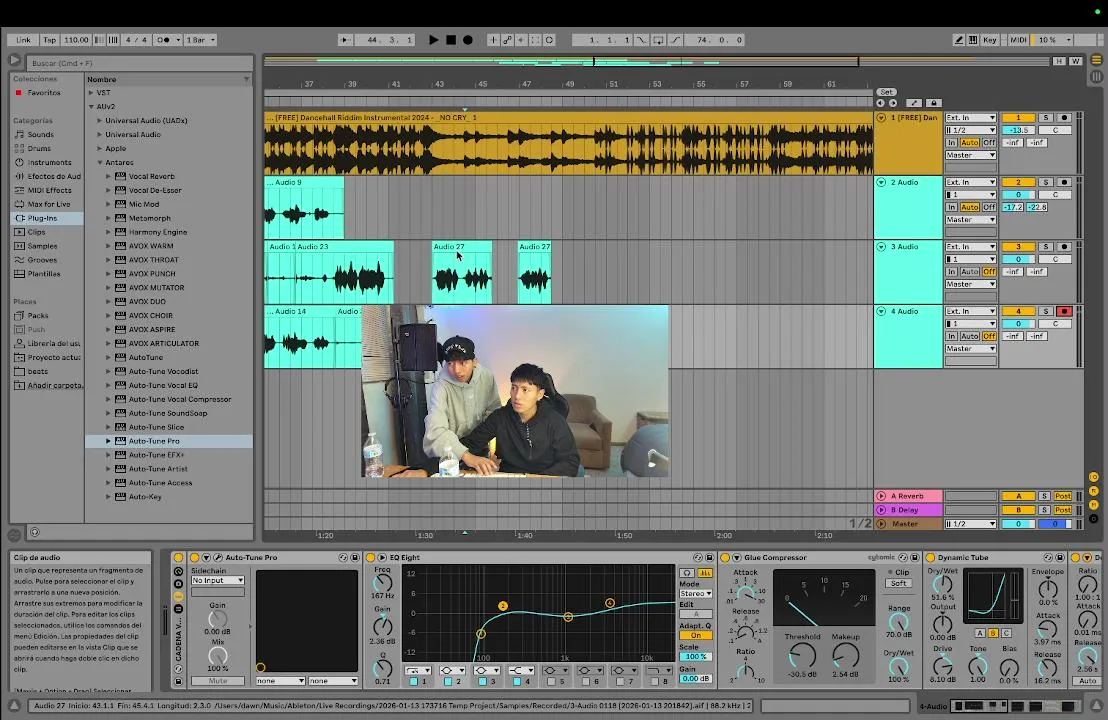Toggle EQ Eight headphone audition icon
Viewport: 1108px width, 720px height.
tap(686, 573)
